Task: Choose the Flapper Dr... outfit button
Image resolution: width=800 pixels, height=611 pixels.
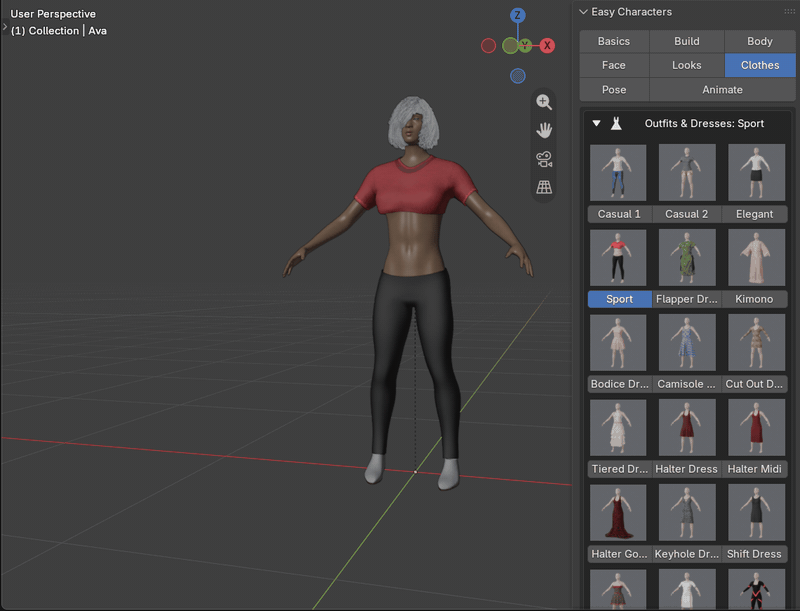Action: point(687,299)
